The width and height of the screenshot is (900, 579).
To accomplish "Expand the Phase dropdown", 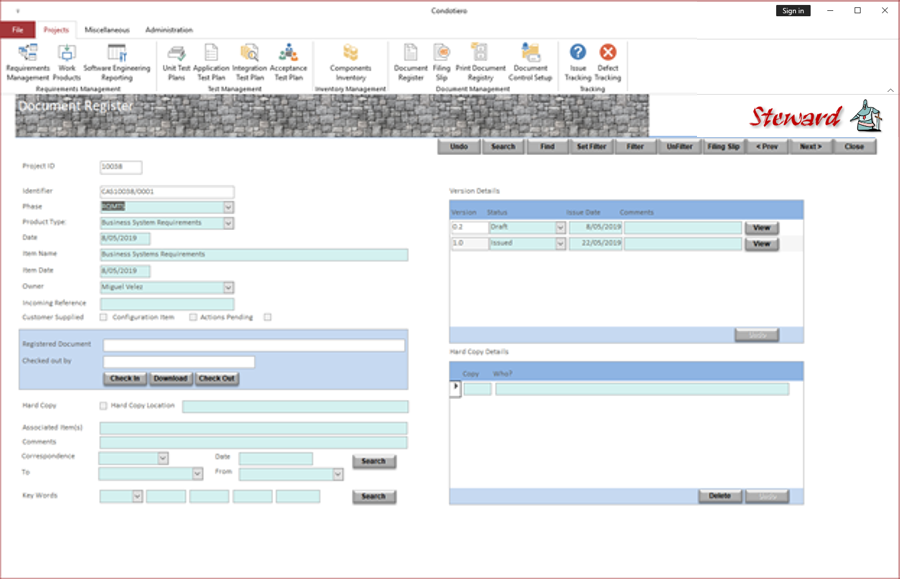I will click(228, 207).
